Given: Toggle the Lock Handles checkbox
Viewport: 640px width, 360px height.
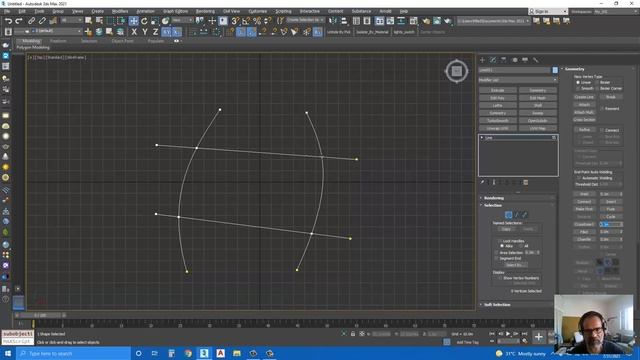Looking at the screenshot, I should [500, 241].
